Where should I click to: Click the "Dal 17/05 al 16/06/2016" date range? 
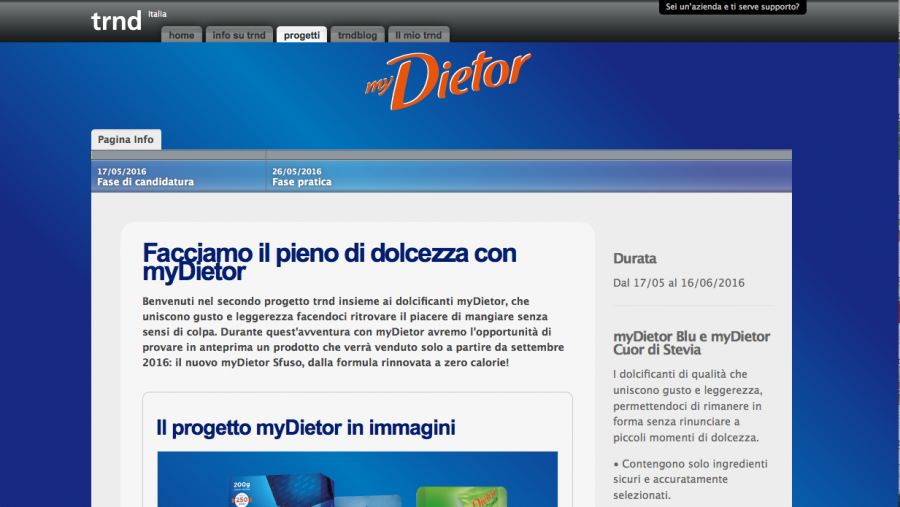(678, 283)
